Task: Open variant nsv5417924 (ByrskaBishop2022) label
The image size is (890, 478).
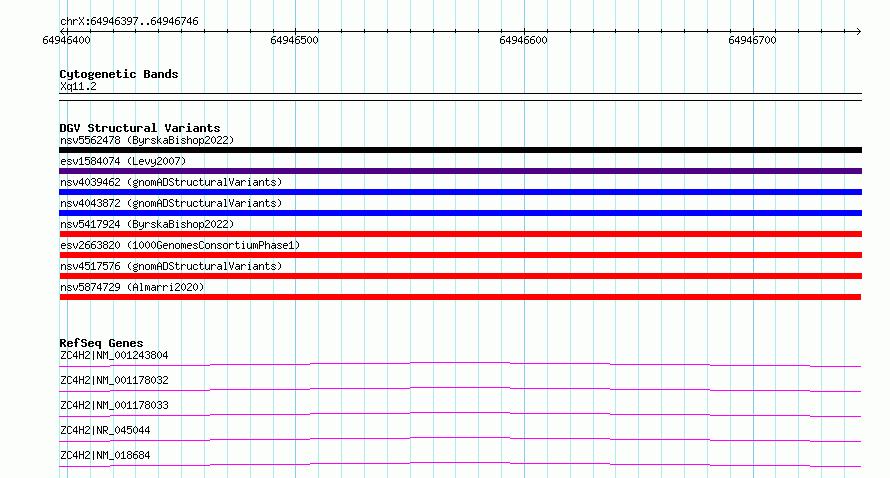Action: pyautogui.click(x=147, y=224)
